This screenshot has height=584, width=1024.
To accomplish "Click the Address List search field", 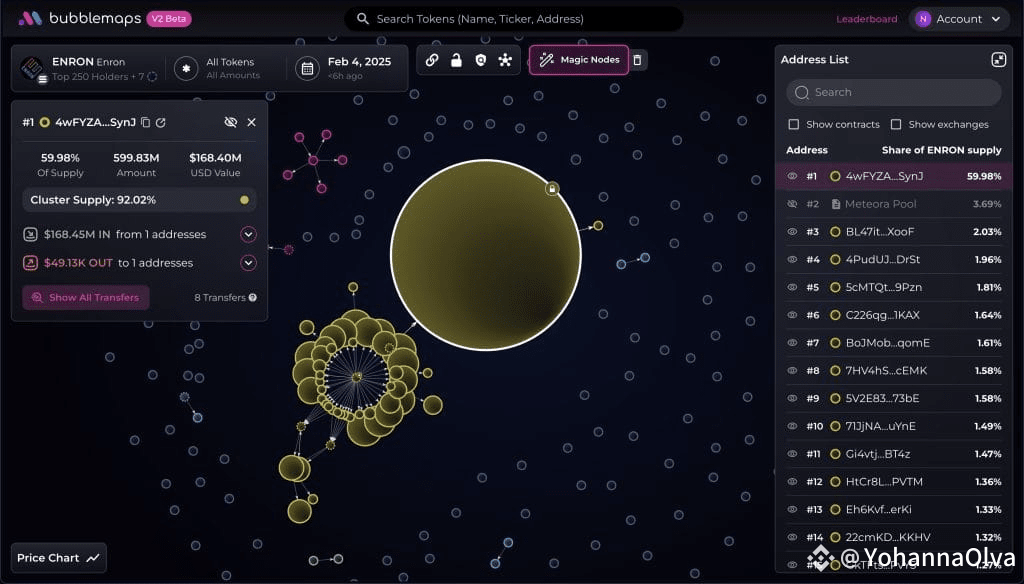I will pyautogui.click(x=893, y=92).
